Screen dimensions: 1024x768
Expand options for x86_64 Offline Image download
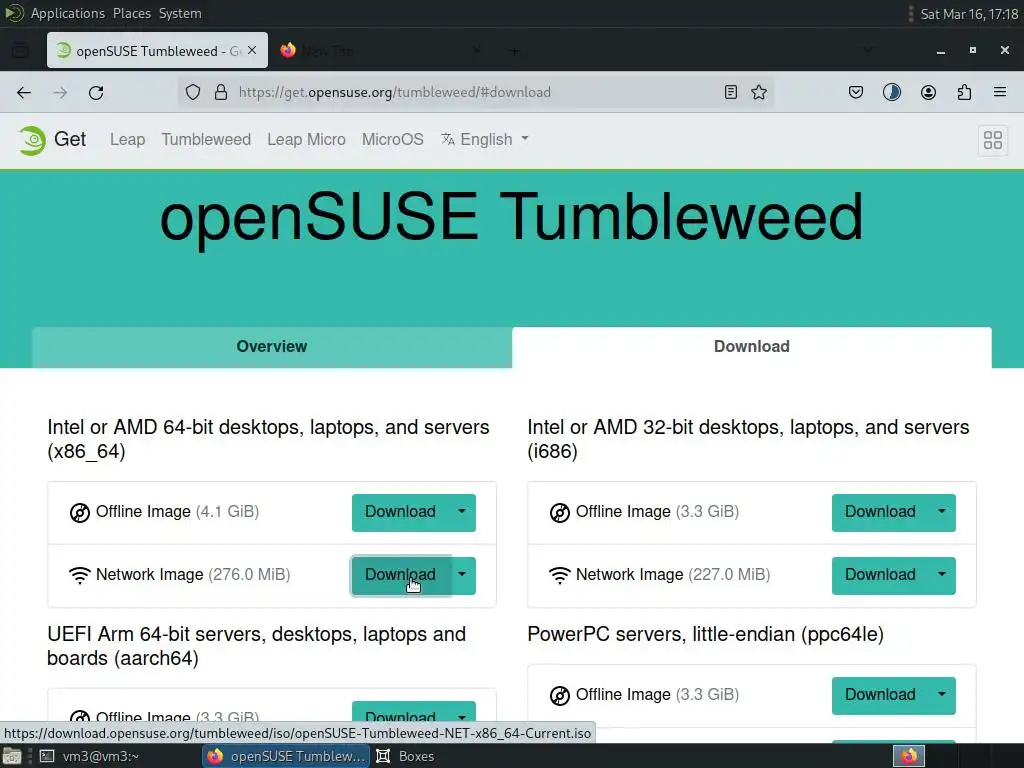coord(462,513)
